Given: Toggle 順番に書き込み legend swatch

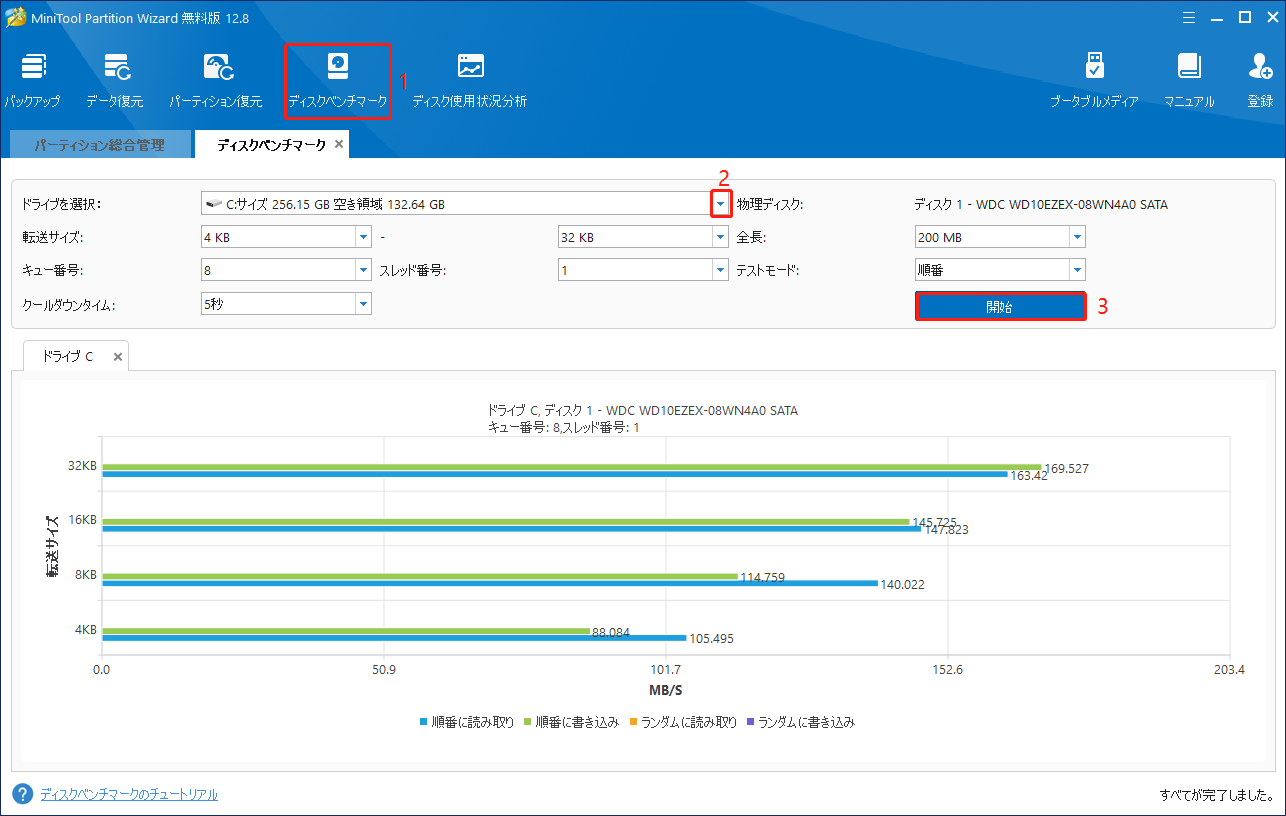Looking at the screenshot, I should tap(528, 721).
